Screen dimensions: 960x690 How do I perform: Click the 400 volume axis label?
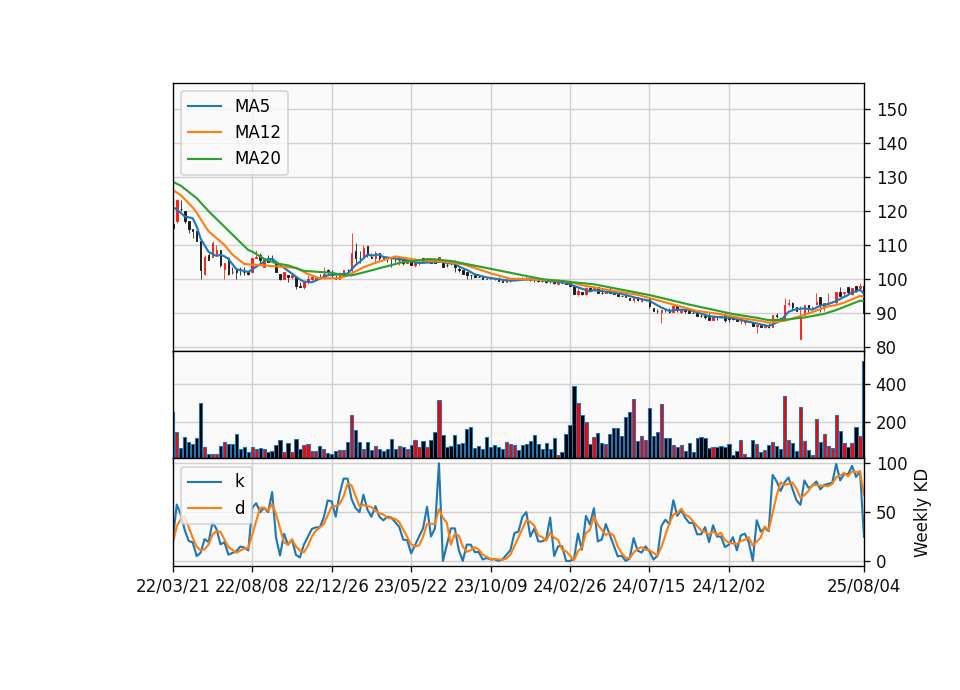pyautogui.click(x=892, y=385)
